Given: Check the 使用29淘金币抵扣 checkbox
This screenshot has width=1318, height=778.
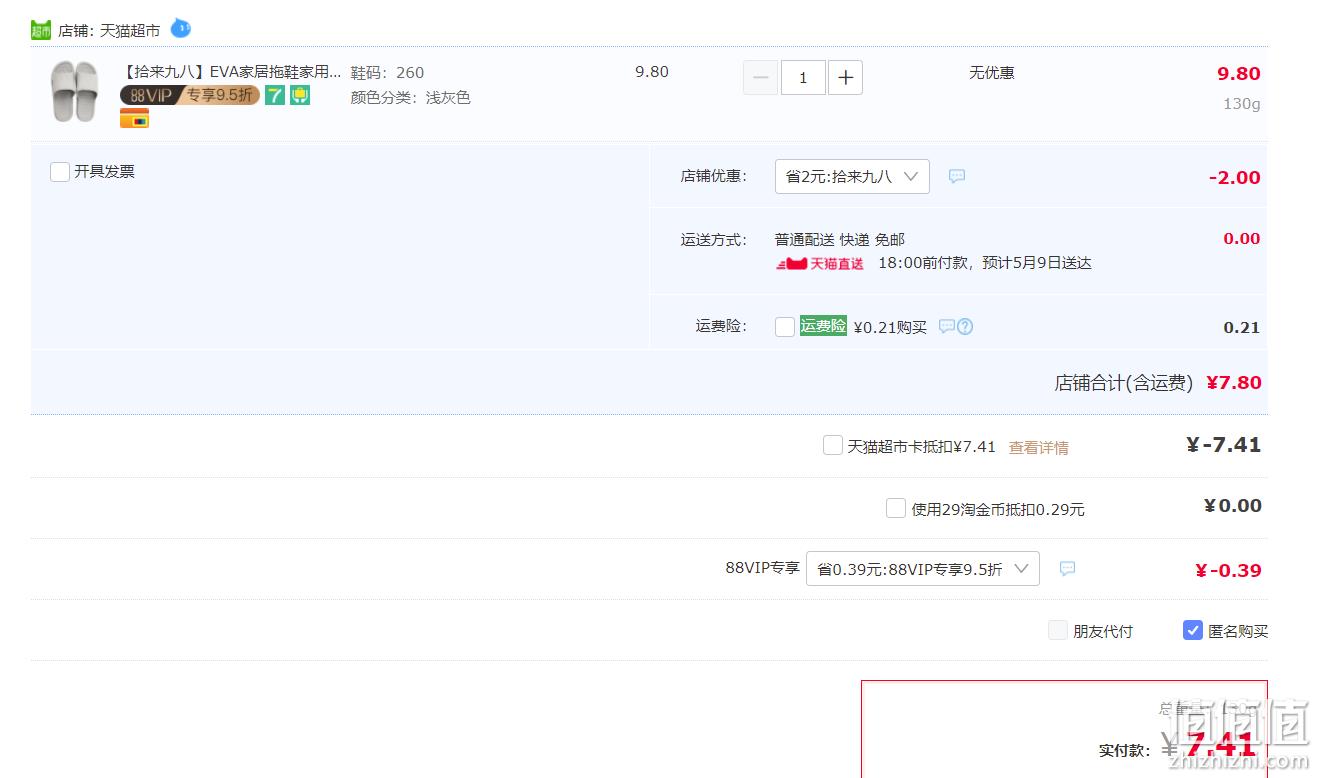Looking at the screenshot, I should pos(896,508).
